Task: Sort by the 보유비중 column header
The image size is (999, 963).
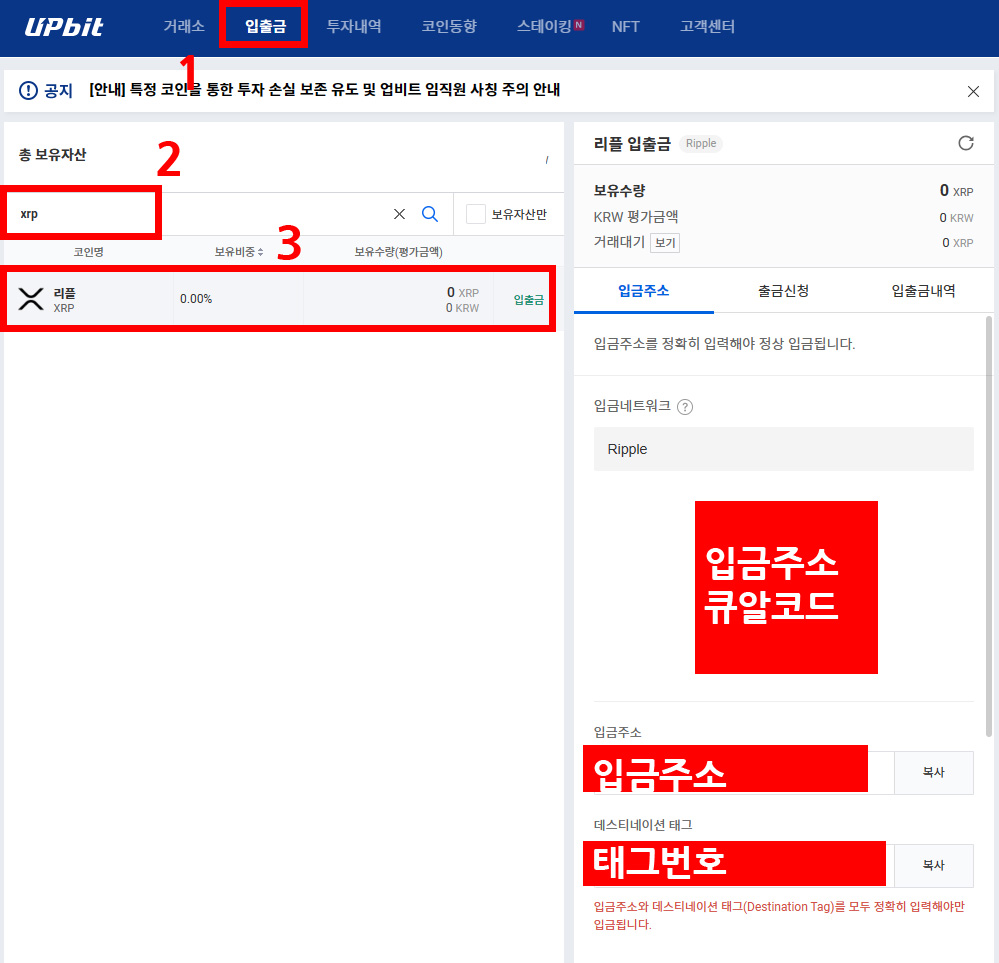Action: (239, 252)
